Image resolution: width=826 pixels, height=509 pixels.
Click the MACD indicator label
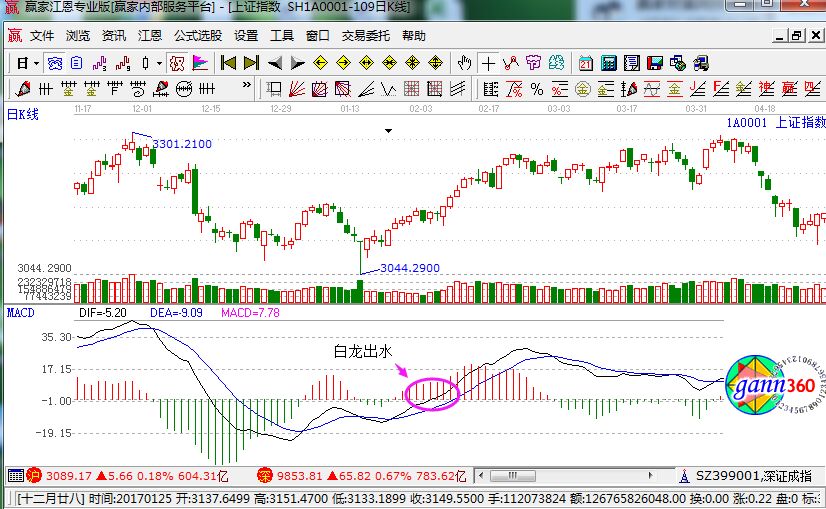coord(21,313)
